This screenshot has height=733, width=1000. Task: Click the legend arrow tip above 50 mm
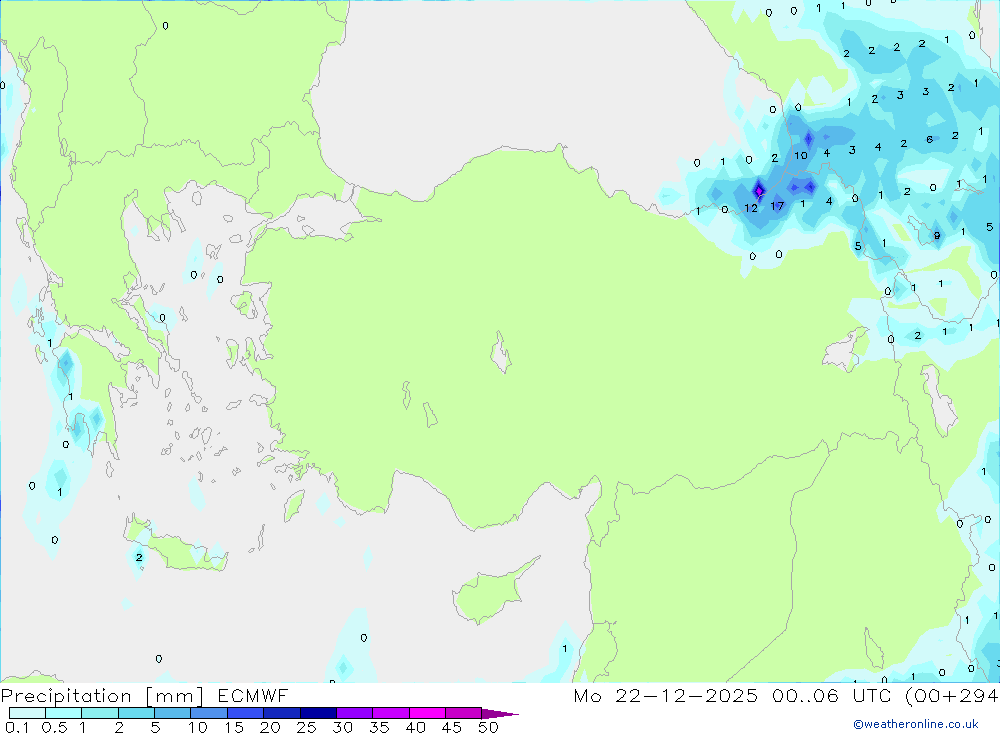499,714
